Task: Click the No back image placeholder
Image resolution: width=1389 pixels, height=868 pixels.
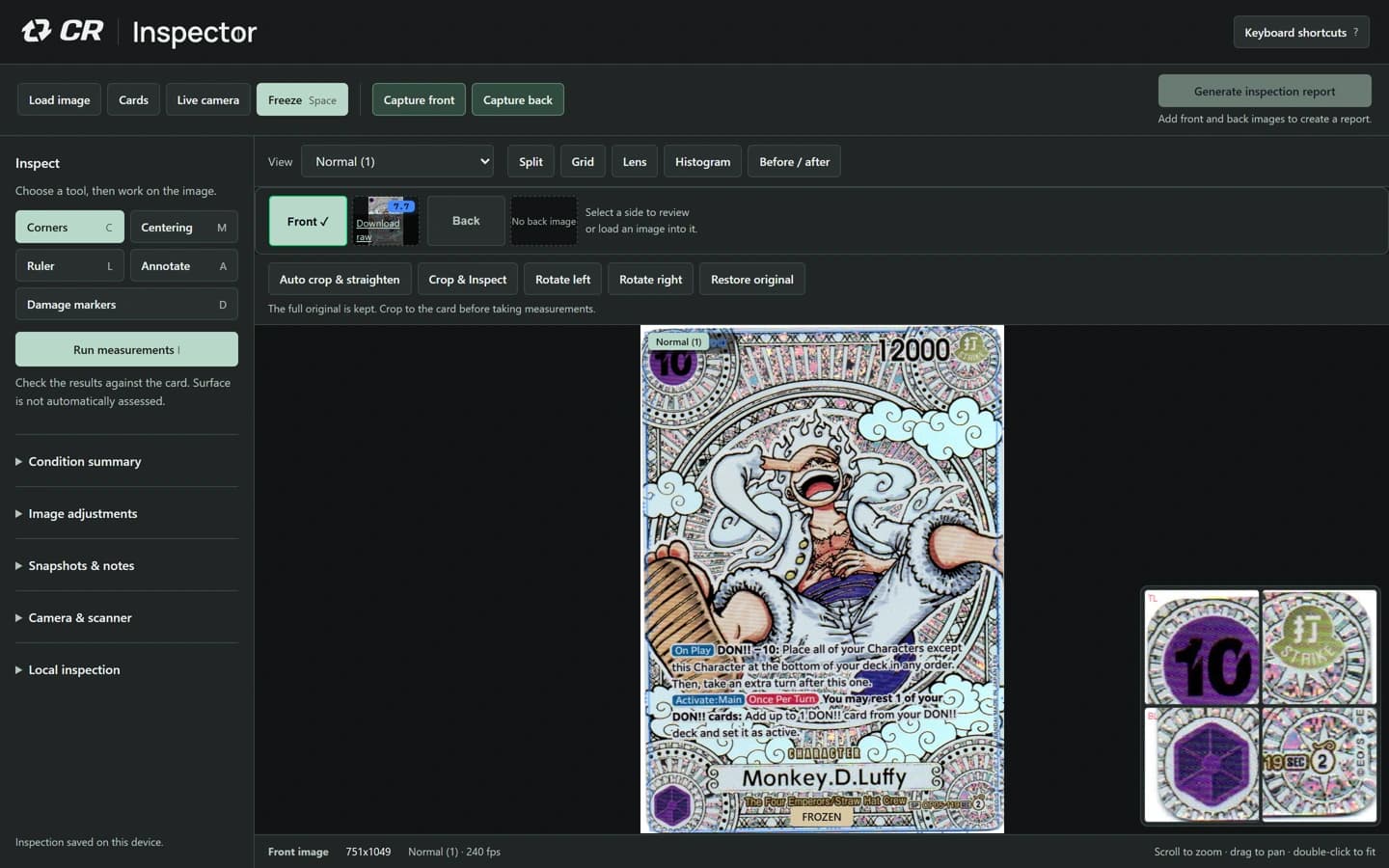Action: 544,221
